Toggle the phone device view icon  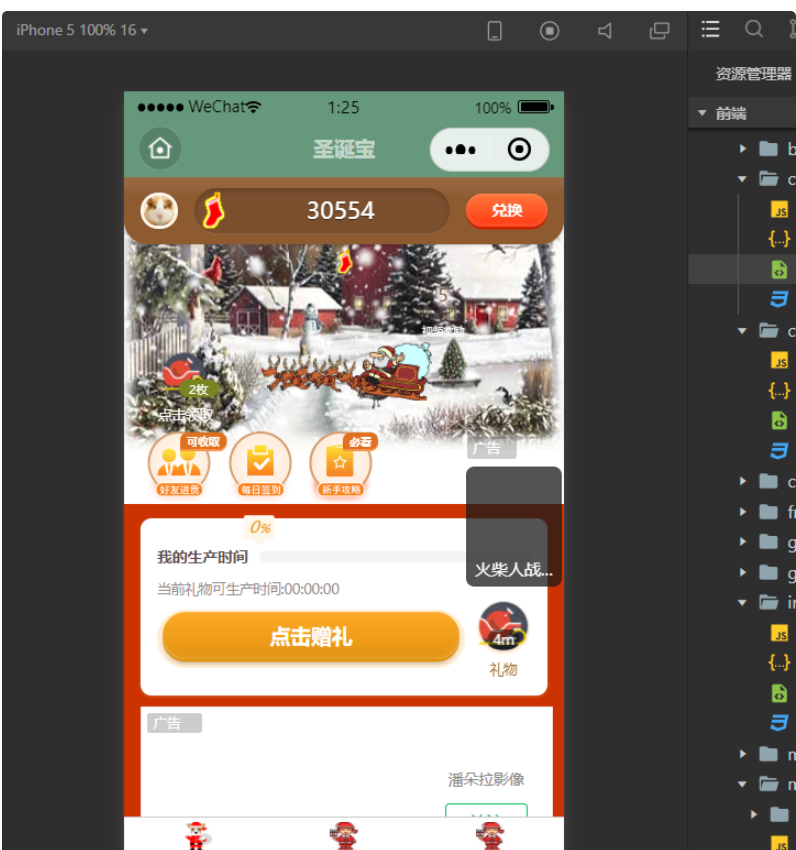coord(495,31)
